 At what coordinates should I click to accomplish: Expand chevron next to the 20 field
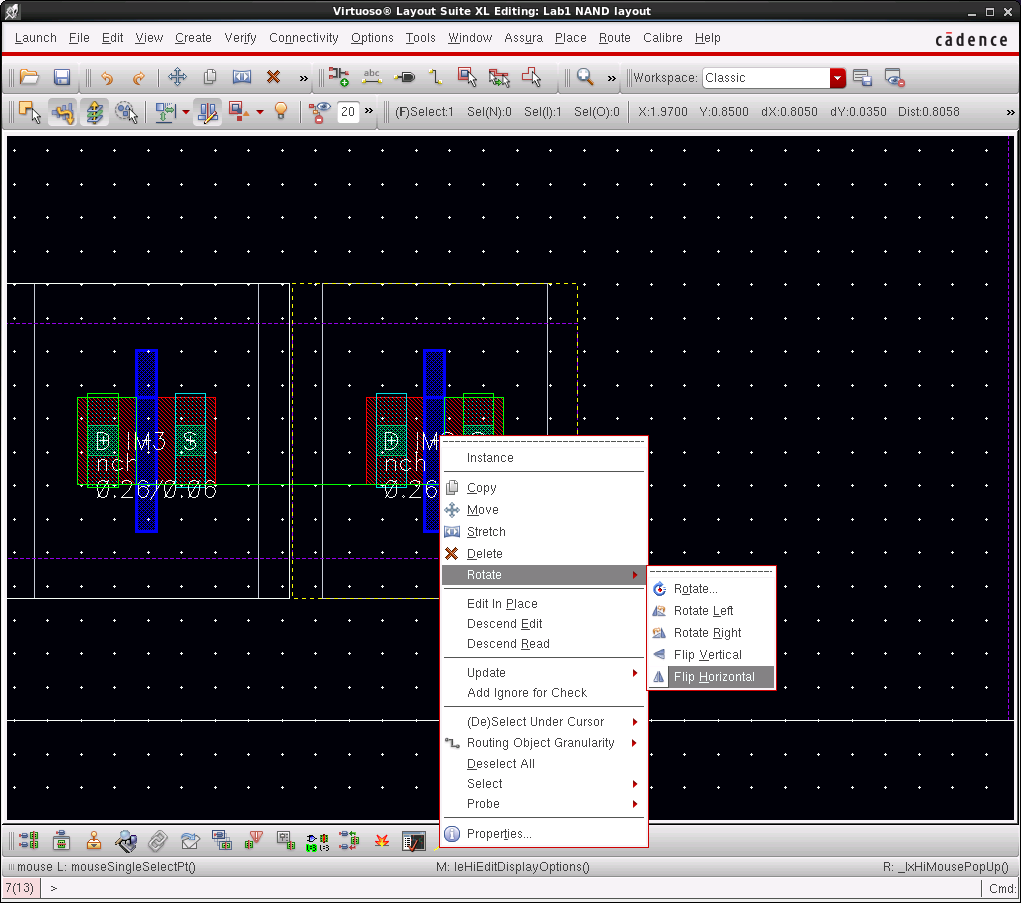point(369,111)
